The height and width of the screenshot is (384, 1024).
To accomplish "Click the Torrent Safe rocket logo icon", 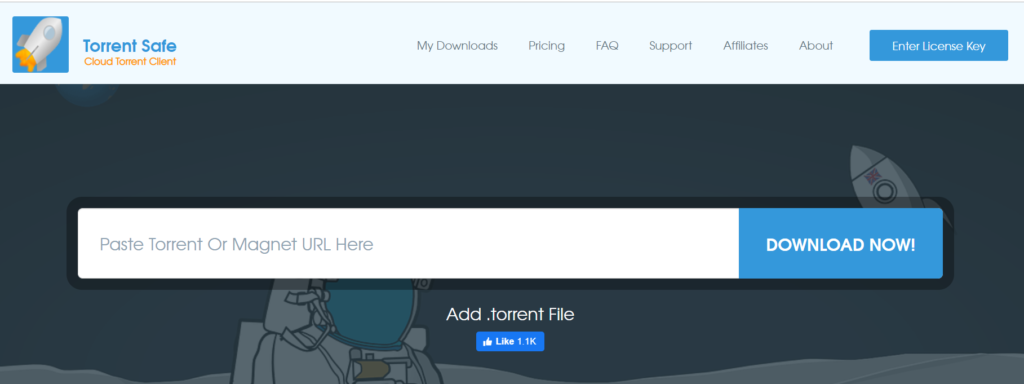I will pos(40,44).
